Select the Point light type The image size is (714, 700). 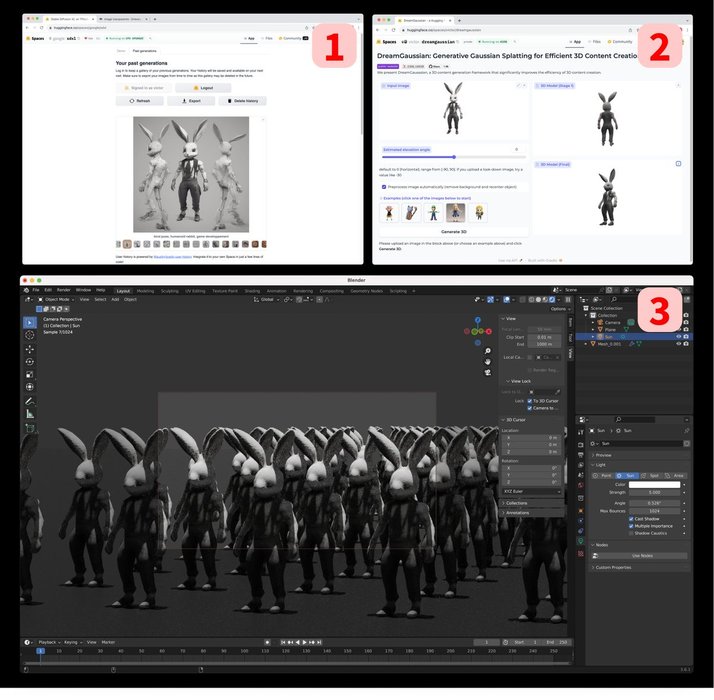coord(603,475)
